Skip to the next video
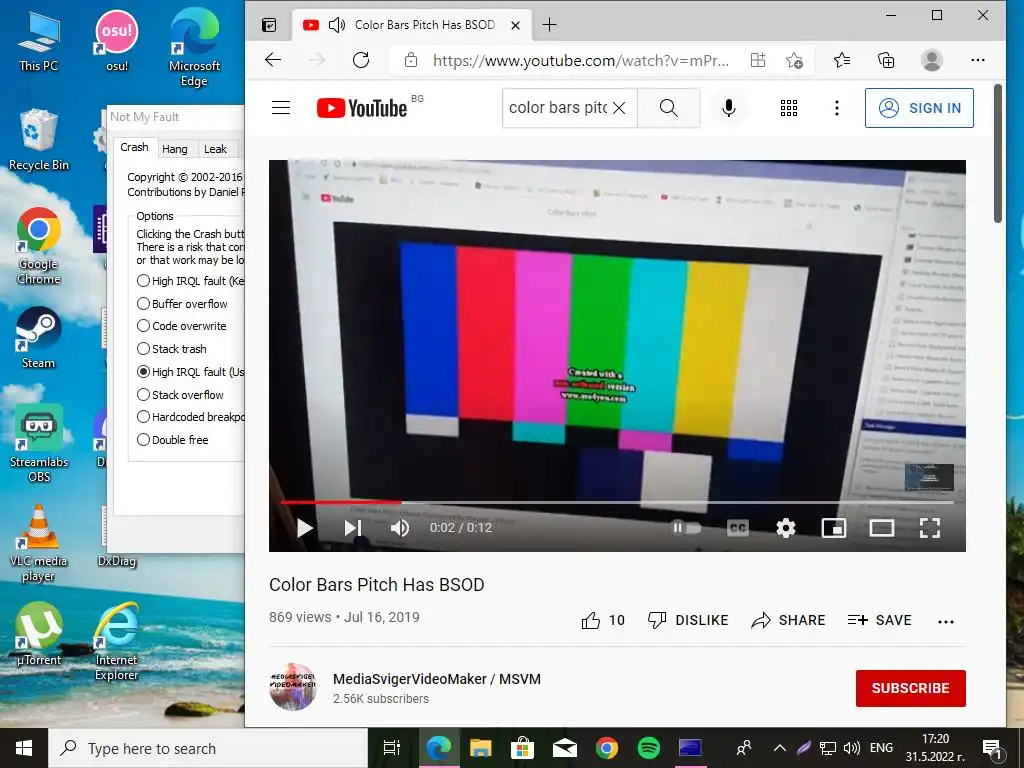Screen dimensions: 1024x768 pos(353,528)
